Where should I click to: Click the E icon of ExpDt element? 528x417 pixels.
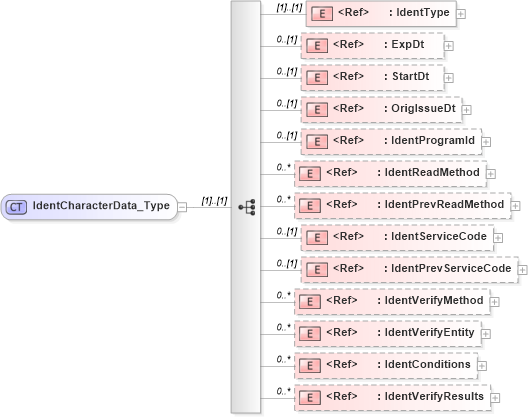tap(317, 46)
